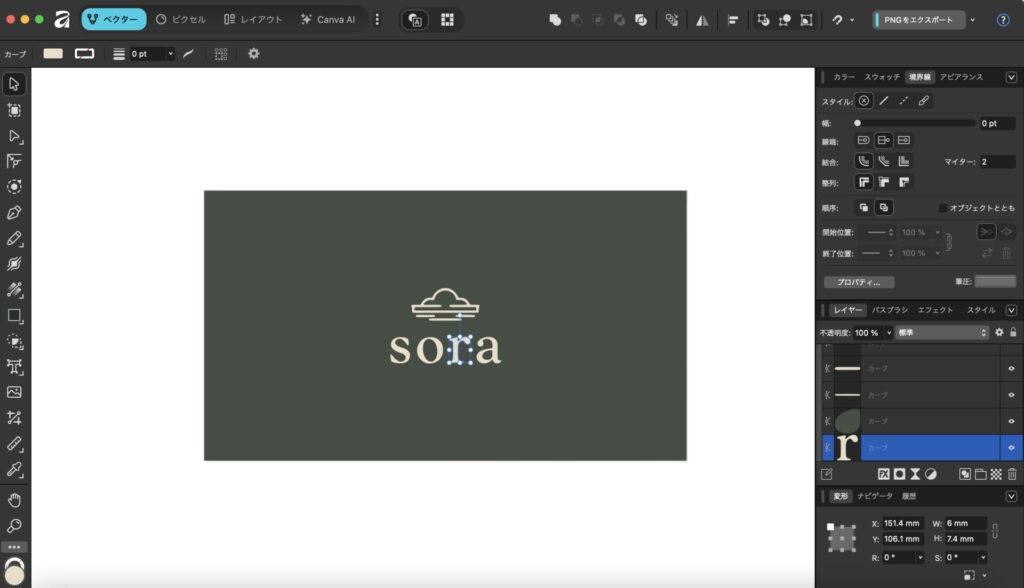Click the add mask layer icon
Image resolution: width=1024 pixels, height=588 pixels.
tap(899, 474)
